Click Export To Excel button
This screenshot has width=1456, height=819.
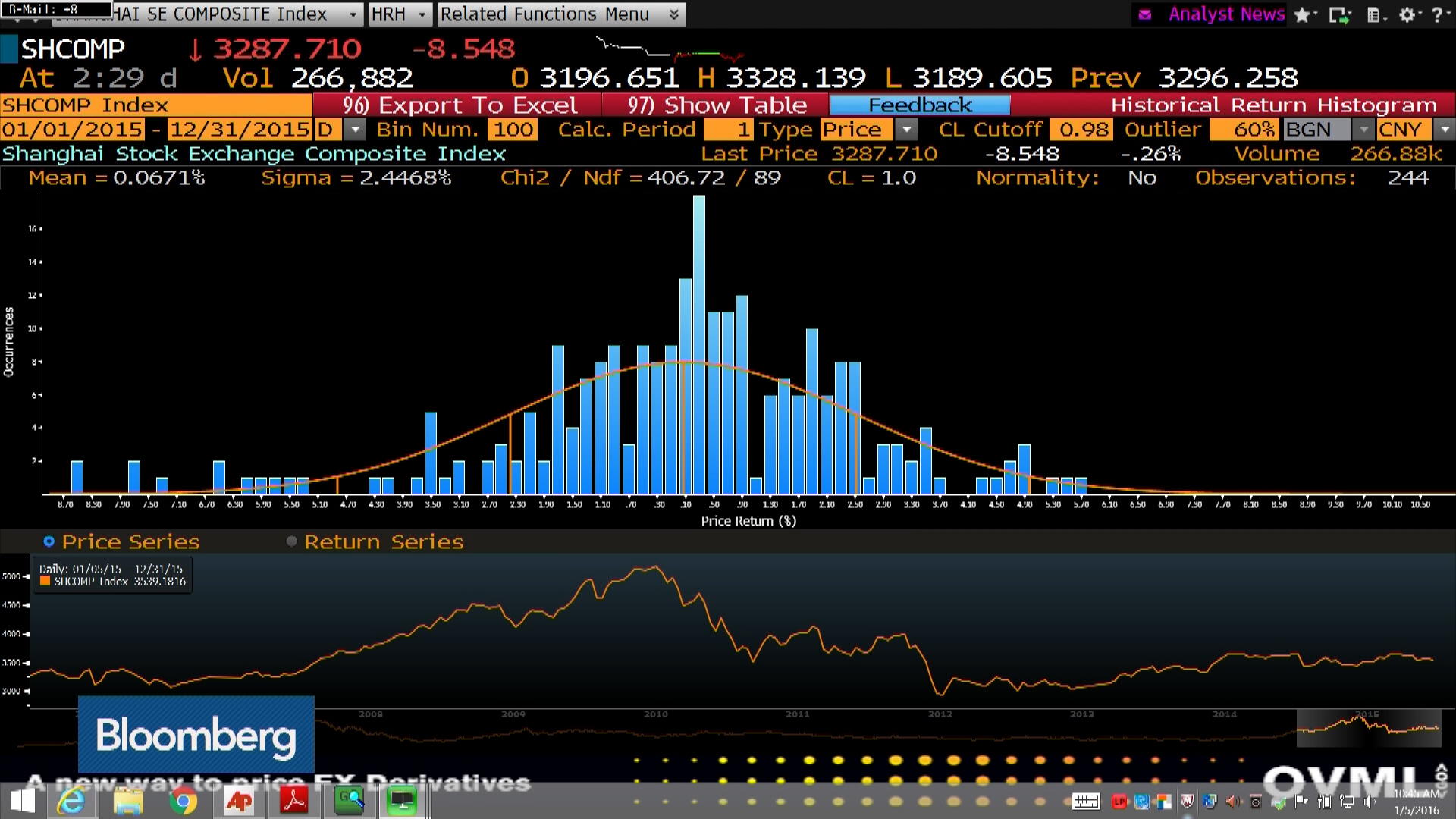(x=459, y=105)
